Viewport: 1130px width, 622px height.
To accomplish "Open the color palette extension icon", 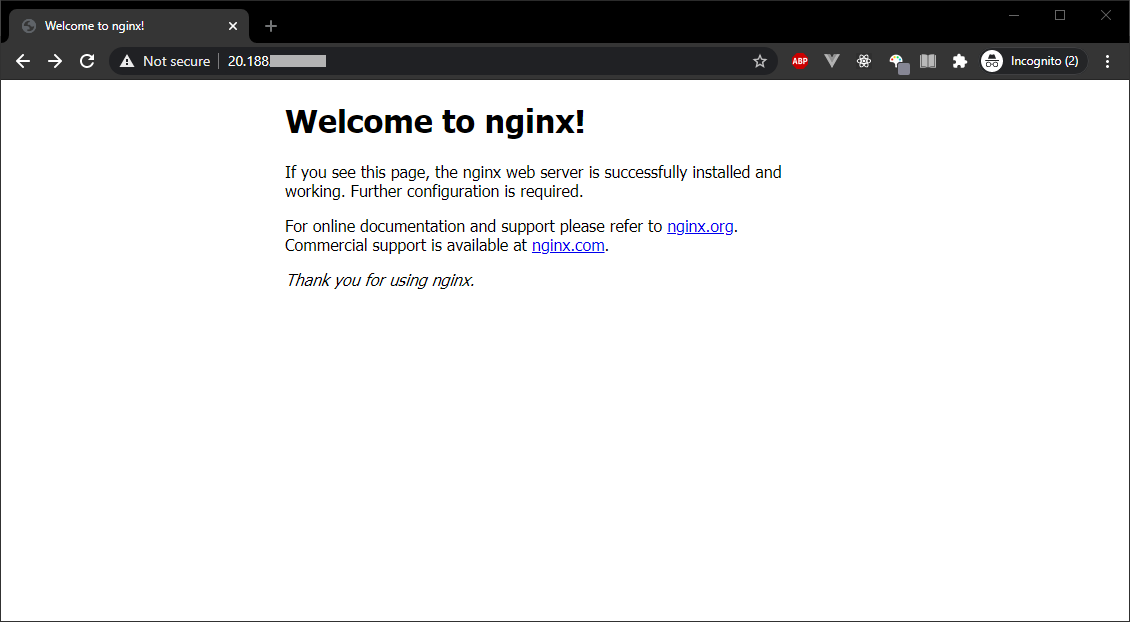I will coord(897,63).
